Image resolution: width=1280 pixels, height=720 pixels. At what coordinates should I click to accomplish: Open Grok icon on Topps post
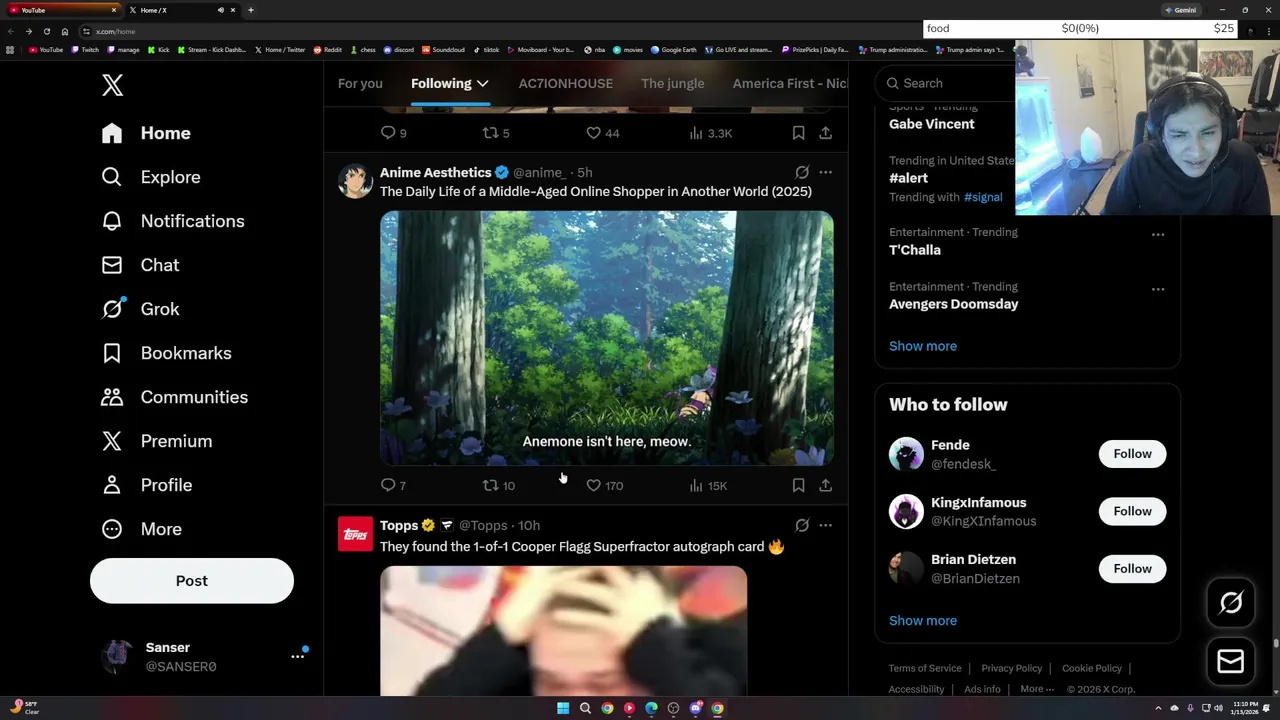coord(802,525)
